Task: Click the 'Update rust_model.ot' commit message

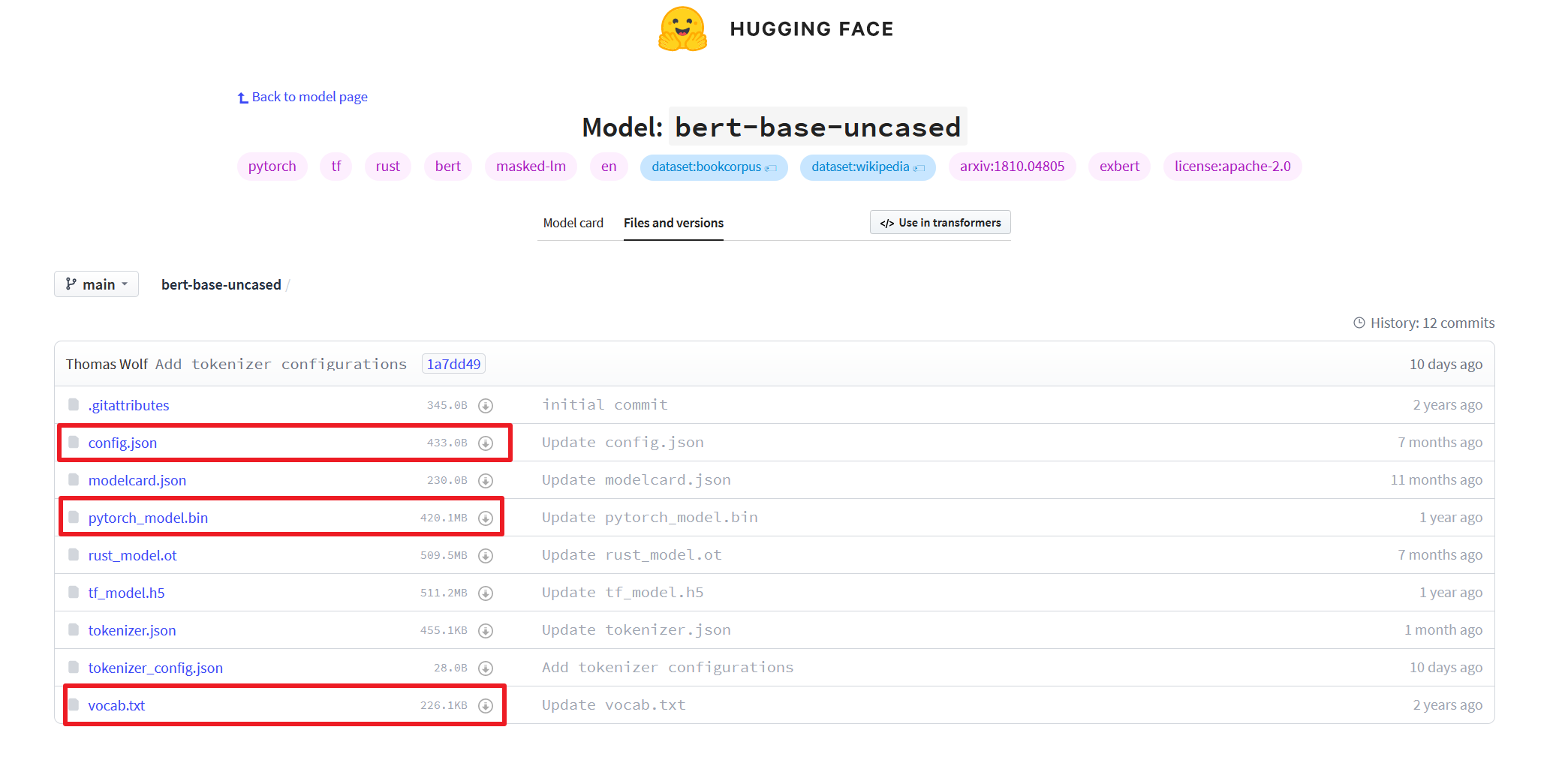Action: pyautogui.click(x=632, y=555)
